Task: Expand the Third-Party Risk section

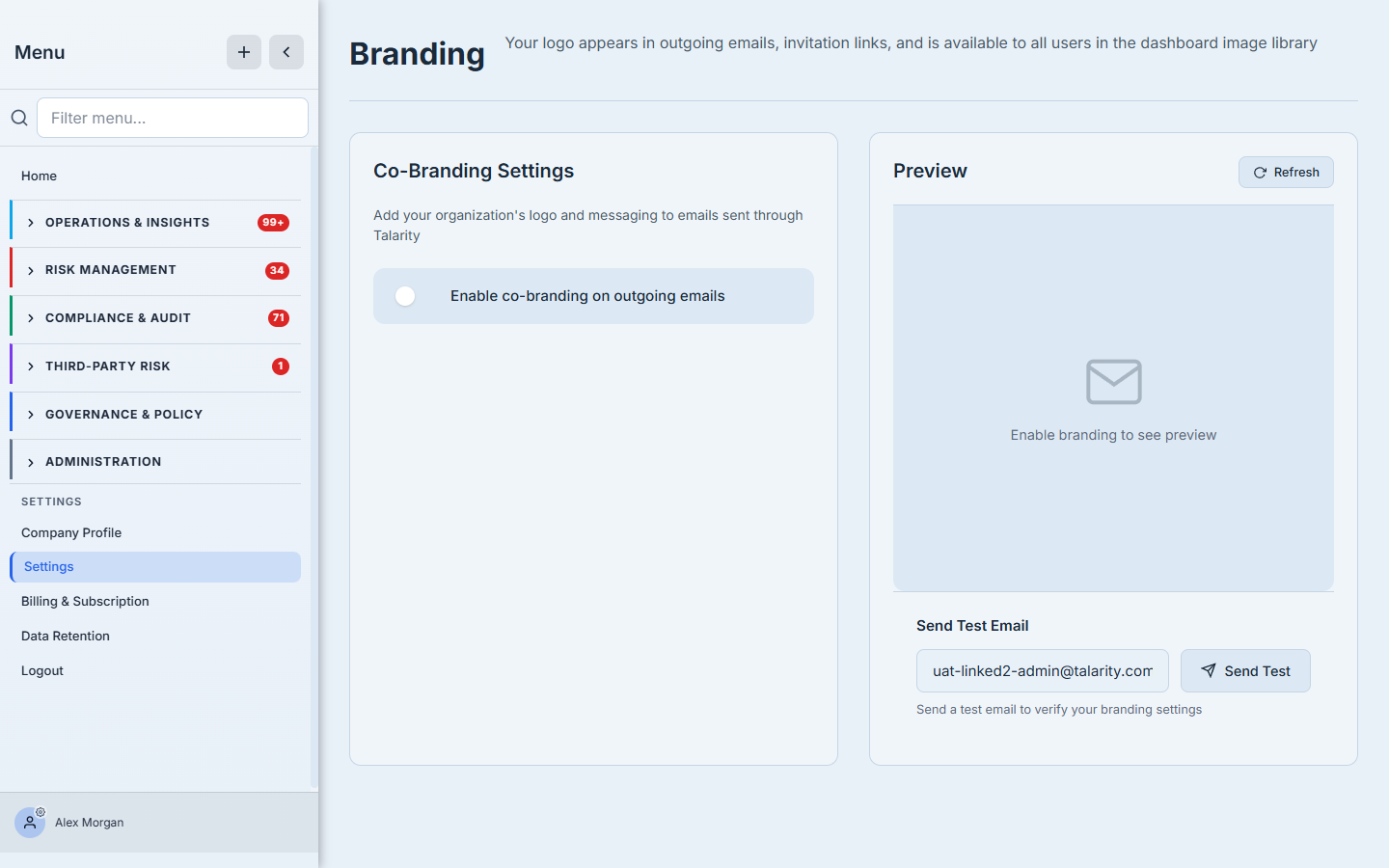Action: coord(156,366)
